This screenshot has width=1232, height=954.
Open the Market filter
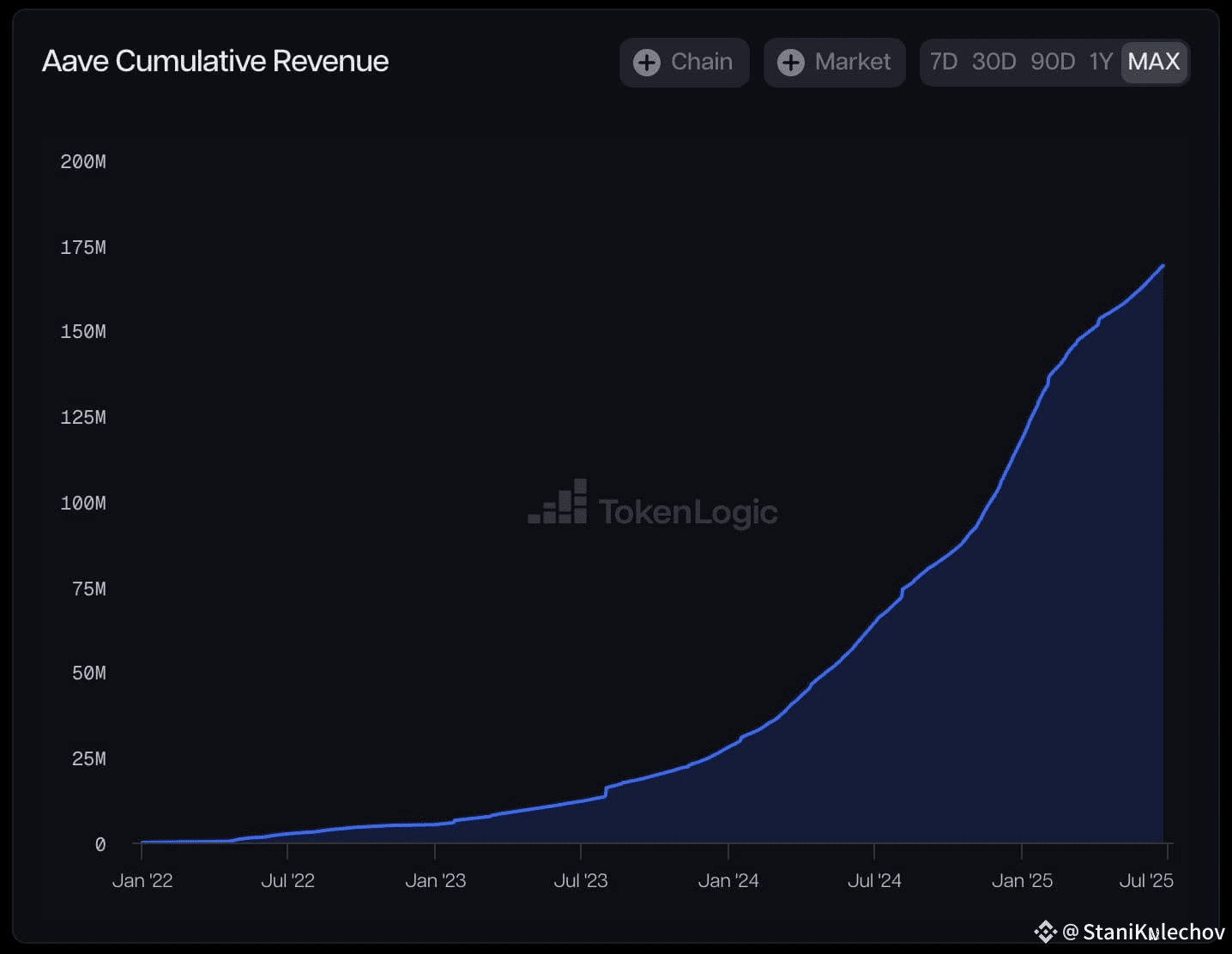pos(834,62)
